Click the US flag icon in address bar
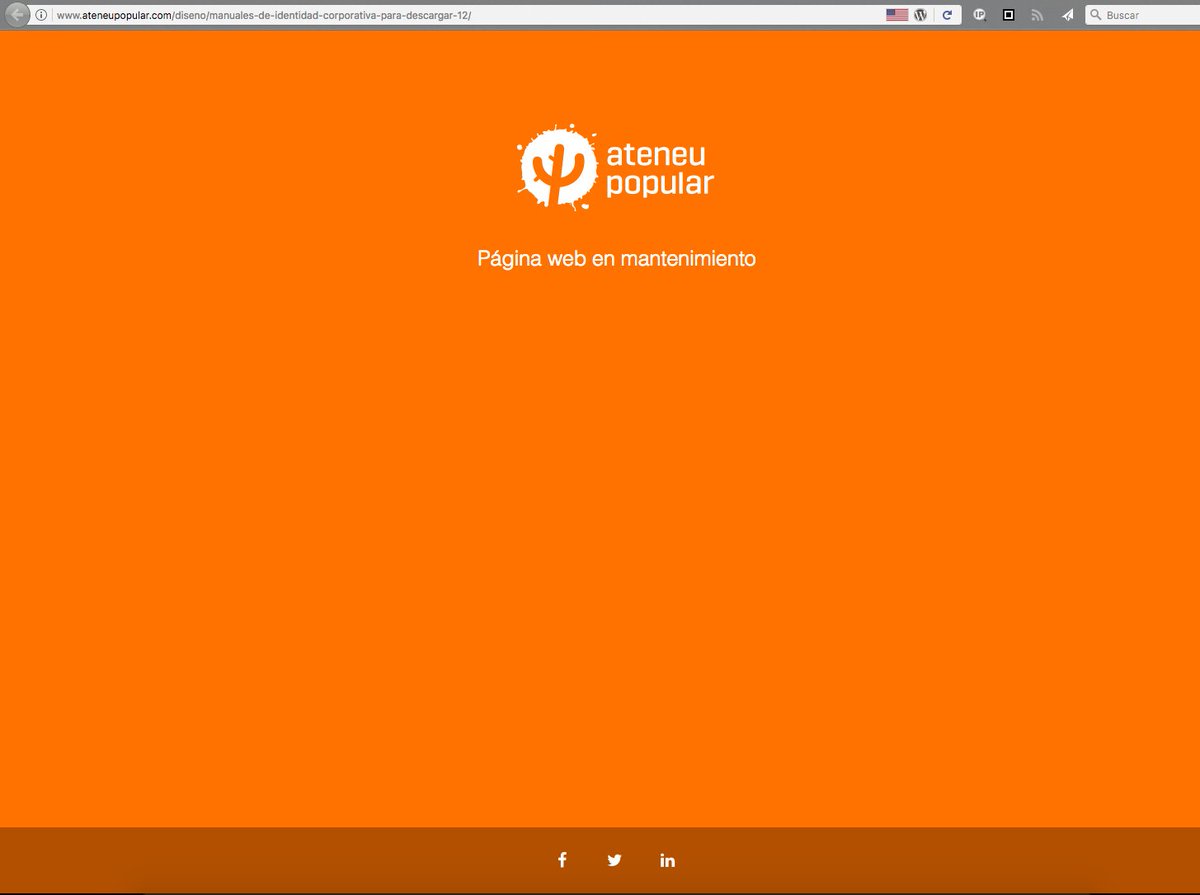This screenshot has height=895, width=1200. pyautogui.click(x=897, y=15)
